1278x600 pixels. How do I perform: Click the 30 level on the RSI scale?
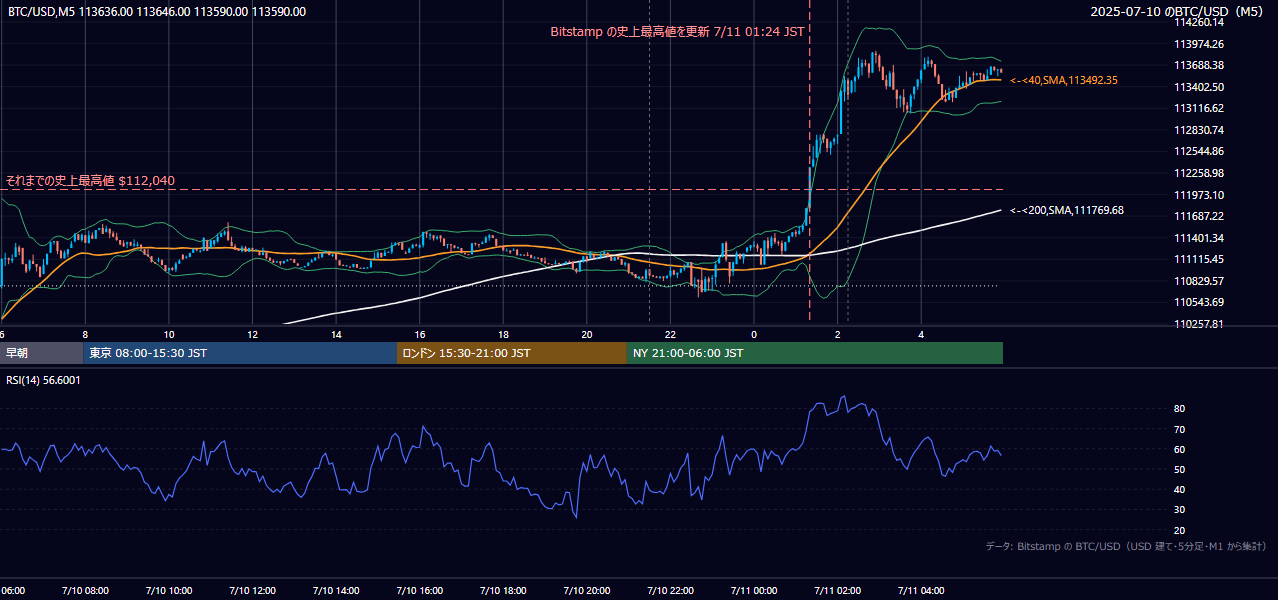[x=1179, y=510]
